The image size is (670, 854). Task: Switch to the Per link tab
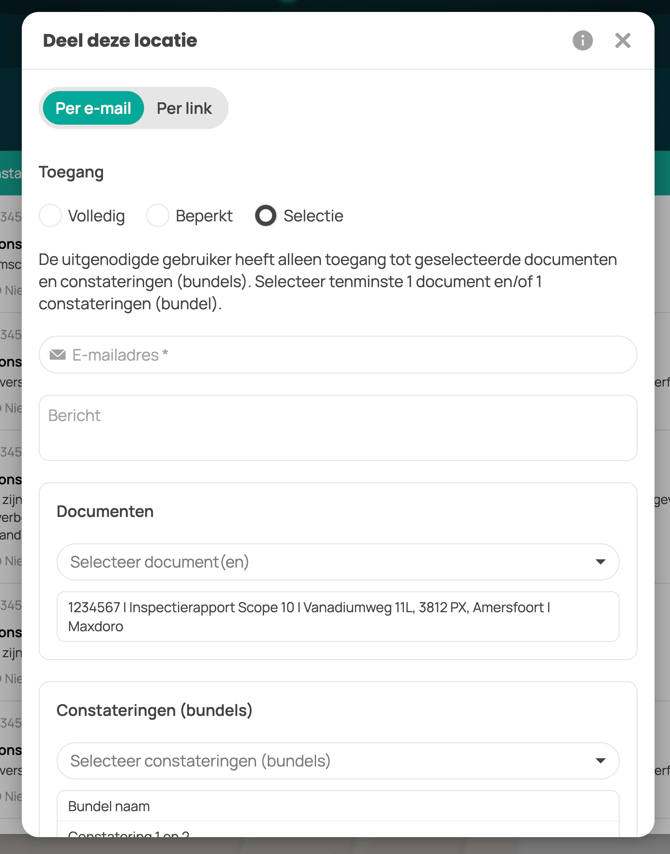(184, 108)
